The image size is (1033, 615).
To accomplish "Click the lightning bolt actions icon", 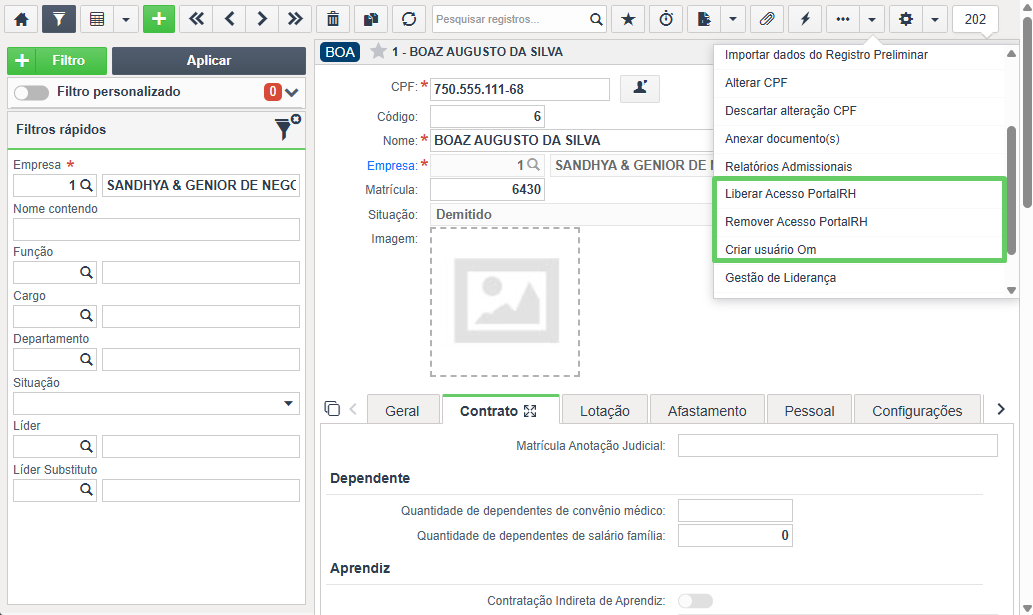I will click(805, 19).
